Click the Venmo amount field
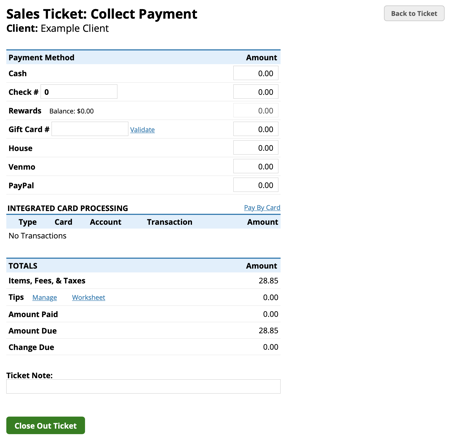452x444 pixels. (256, 166)
